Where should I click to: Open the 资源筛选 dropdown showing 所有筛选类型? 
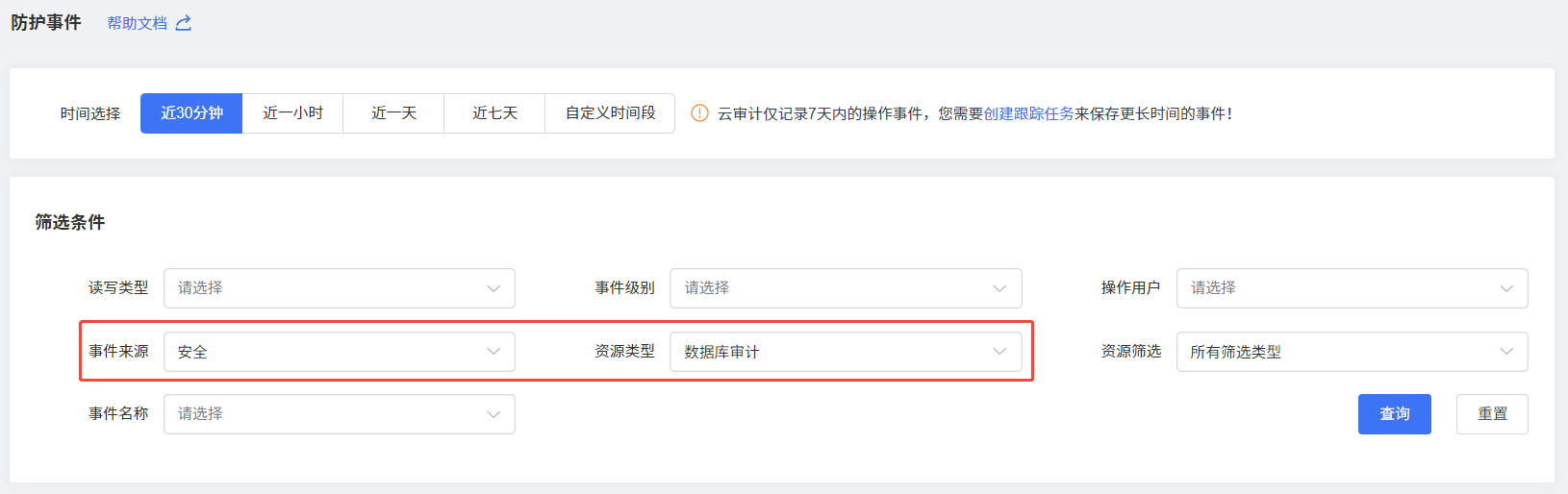1351,352
